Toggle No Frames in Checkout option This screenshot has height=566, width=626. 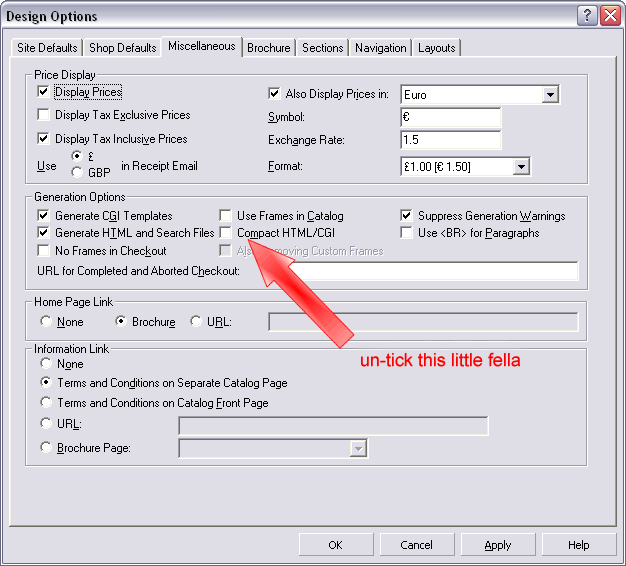tap(44, 251)
